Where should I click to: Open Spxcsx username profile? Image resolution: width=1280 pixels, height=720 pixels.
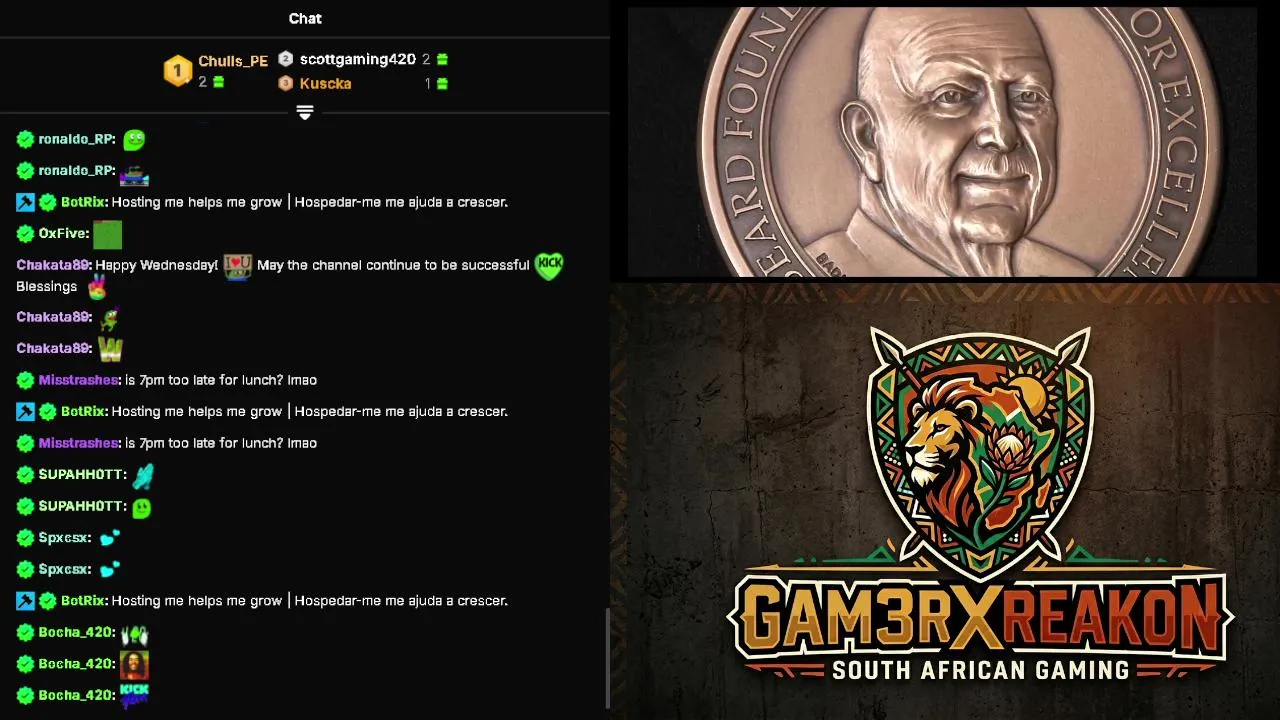tap(65, 538)
